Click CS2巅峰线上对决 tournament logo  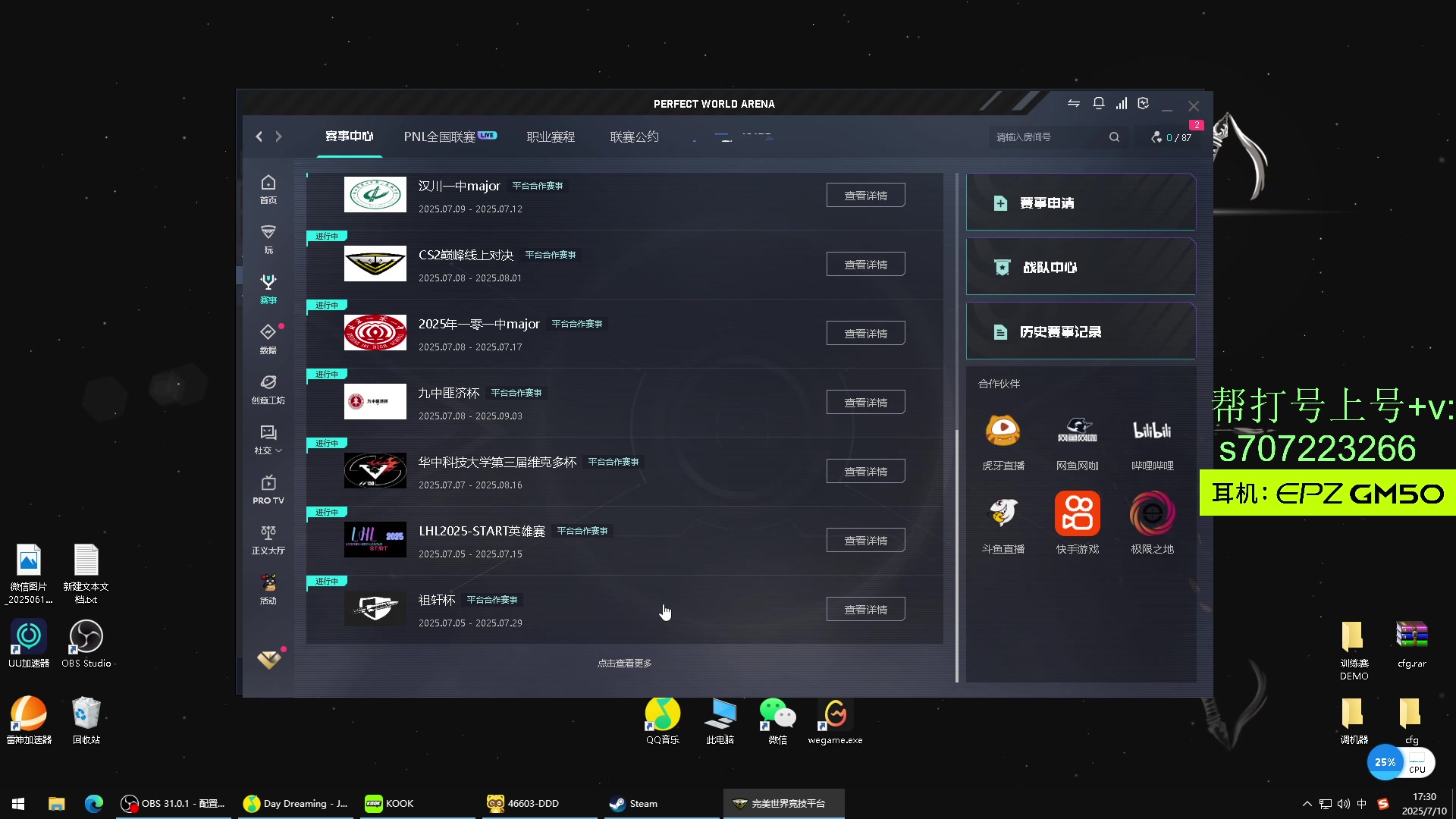(375, 264)
